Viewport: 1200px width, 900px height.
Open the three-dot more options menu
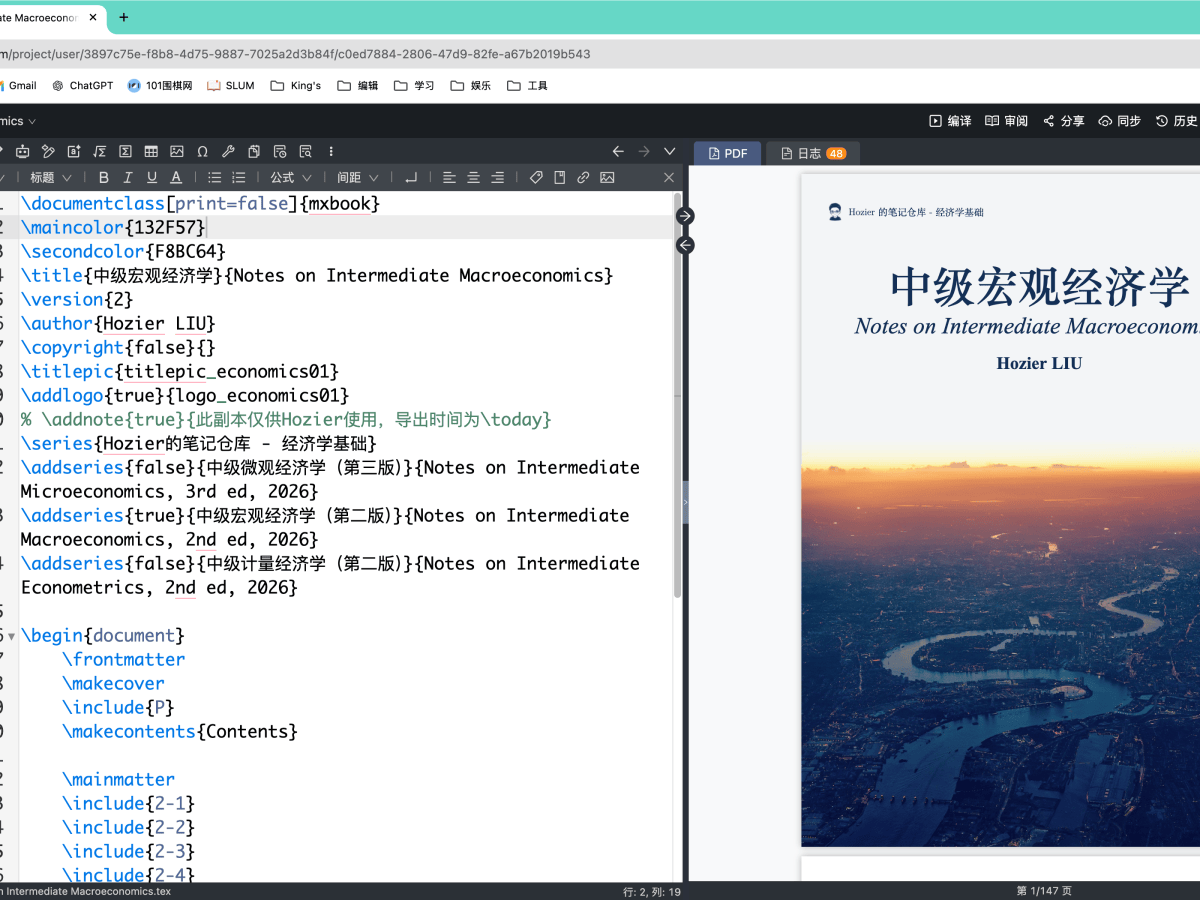[331, 152]
